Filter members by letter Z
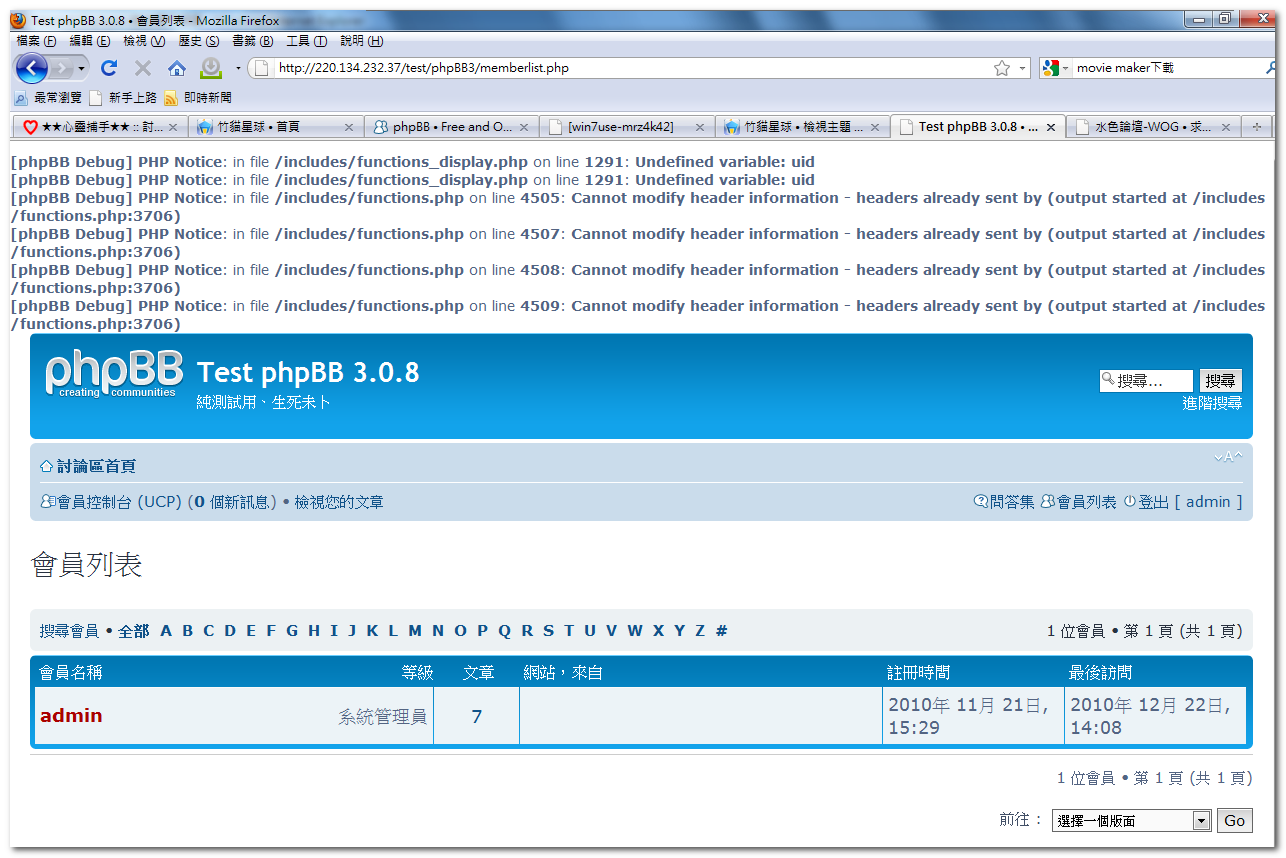Viewport: 1286px width, 858px height. (x=700, y=631)
